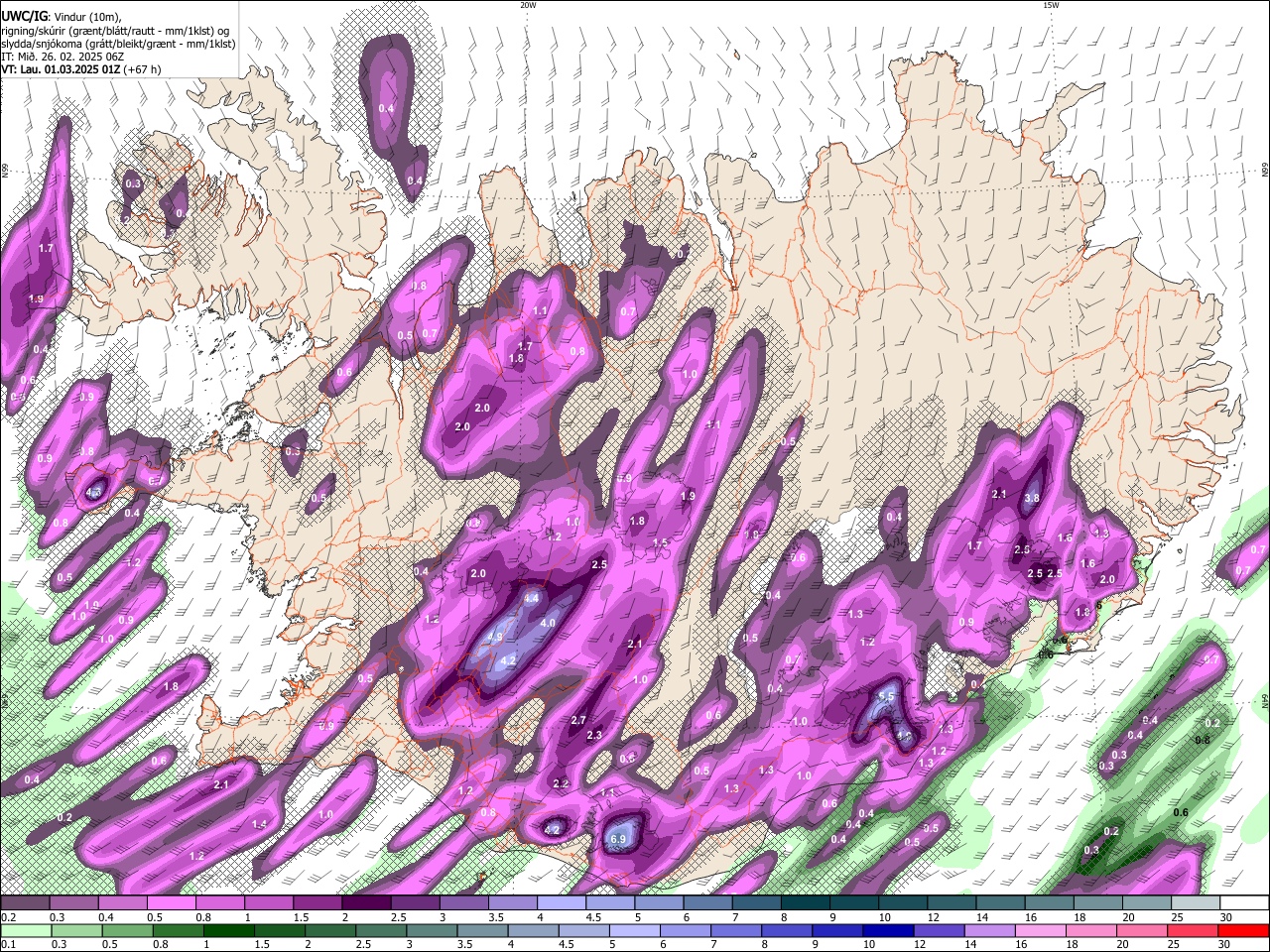Image resolution: width=1270 pixels, height=952 pixels.
Task: Pick the palest green rain swatch between 0.1 and 0.3
Action: 26,931
